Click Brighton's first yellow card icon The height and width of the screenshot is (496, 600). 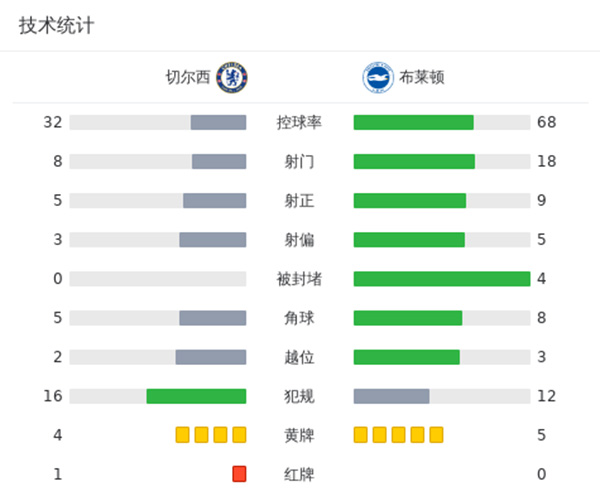(361, 434)
